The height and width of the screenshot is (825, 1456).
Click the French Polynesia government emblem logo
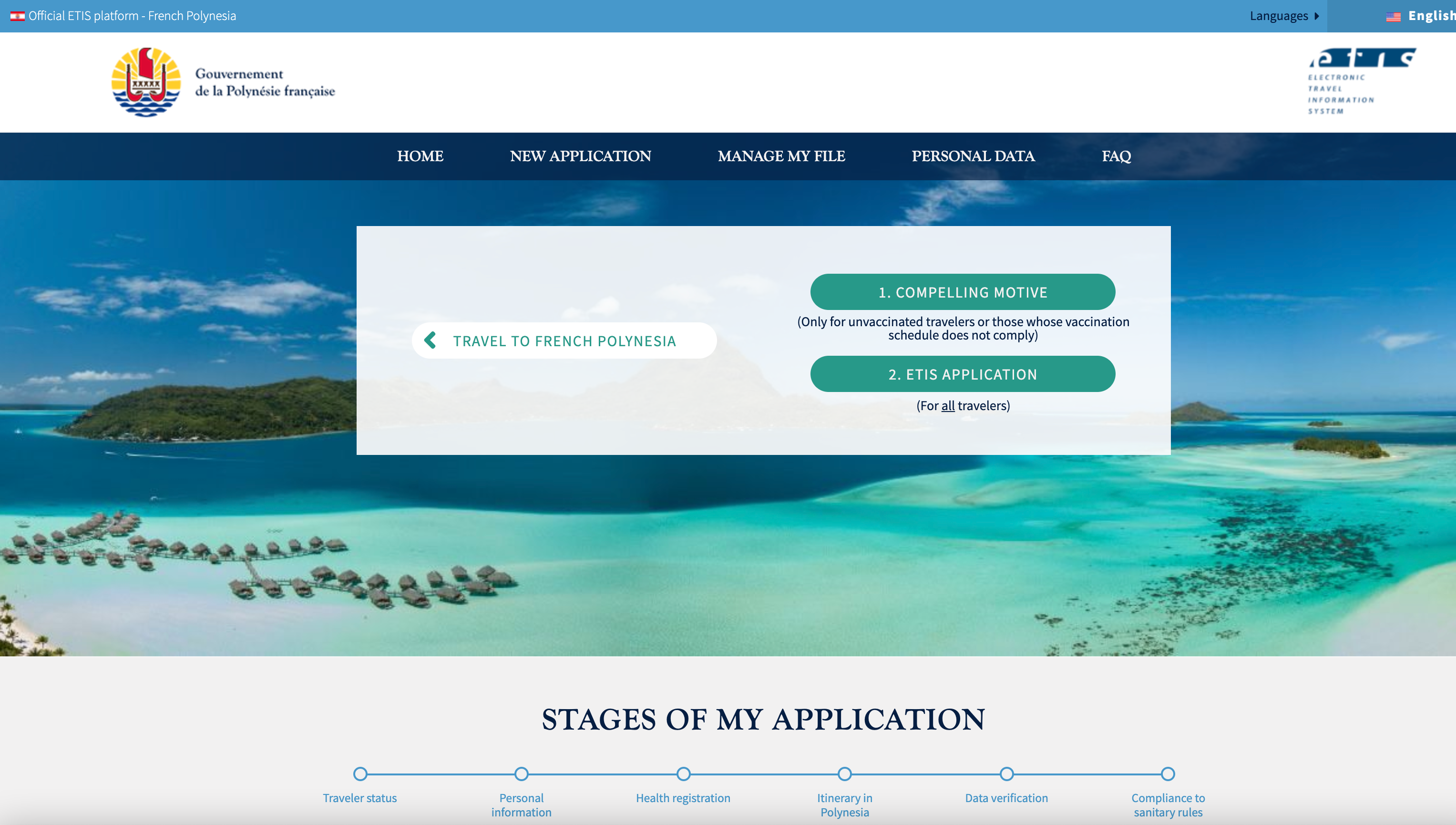point(146,82)
